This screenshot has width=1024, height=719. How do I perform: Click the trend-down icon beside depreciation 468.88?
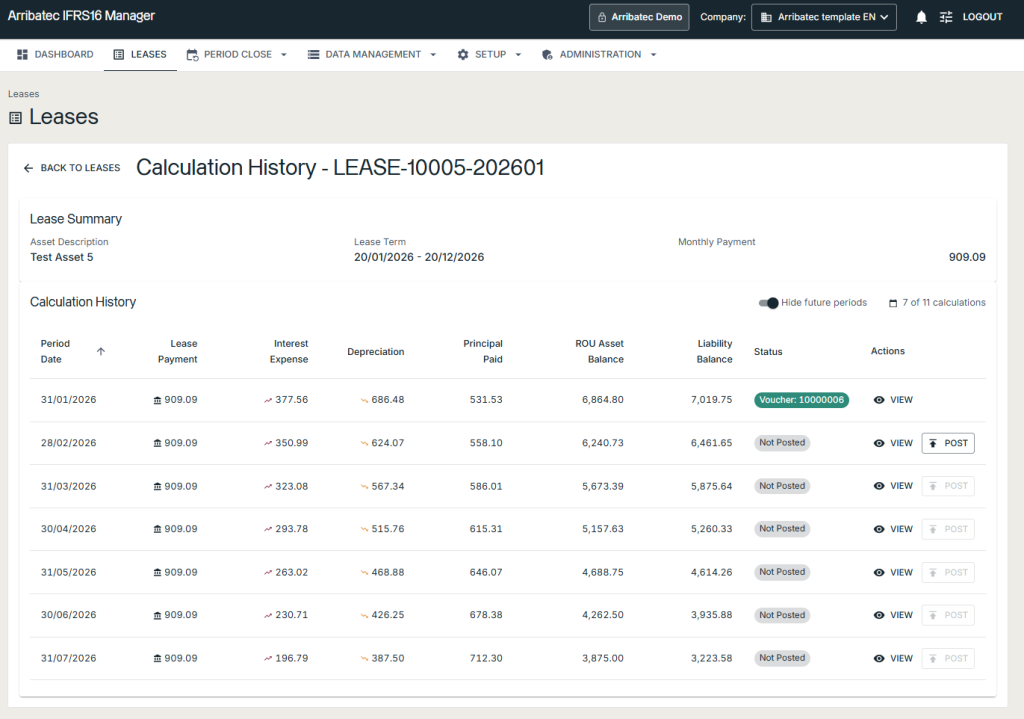[x=364, y=573]
